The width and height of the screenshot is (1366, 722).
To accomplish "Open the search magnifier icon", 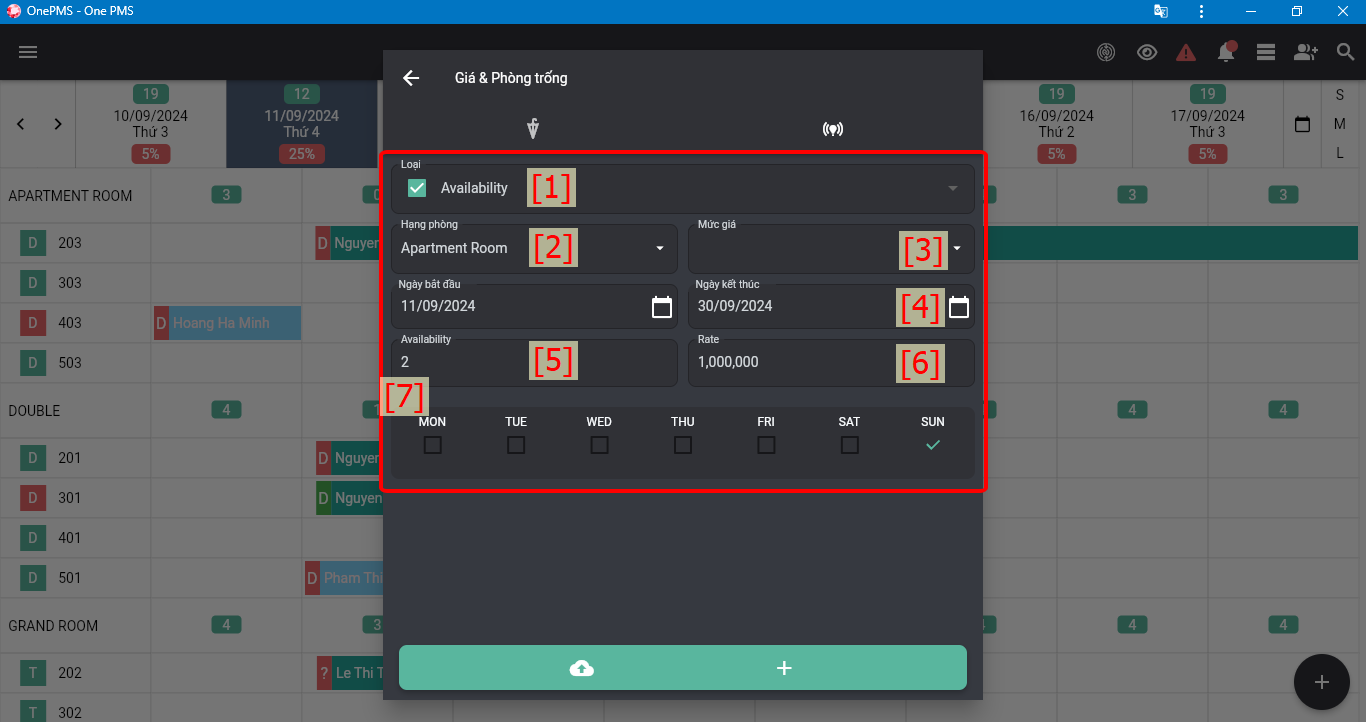I will [1345, 52].
